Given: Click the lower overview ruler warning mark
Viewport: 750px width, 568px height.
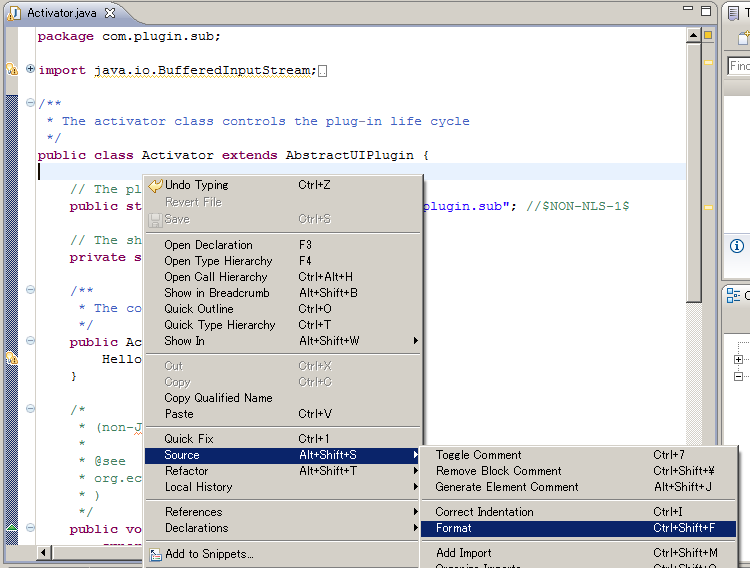Looking at the screenshot, I should [x=708, y=207].
